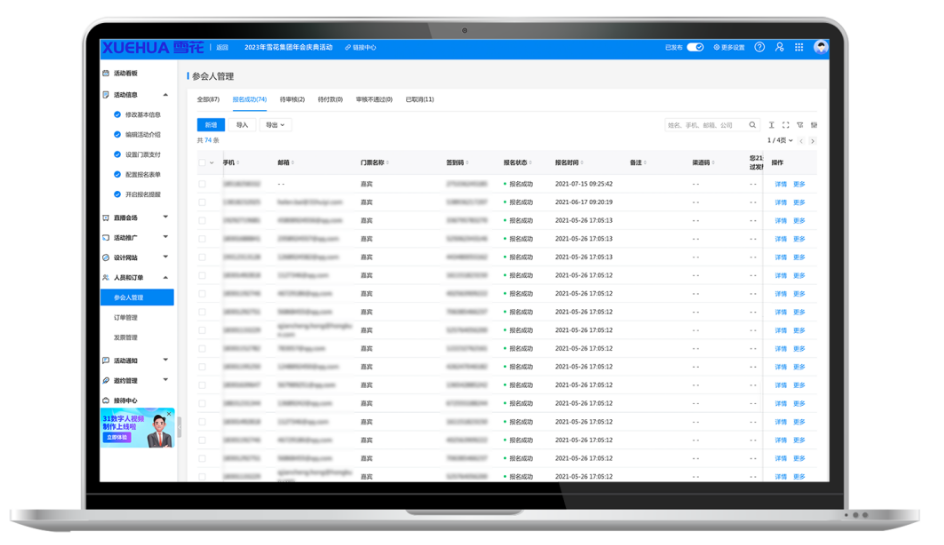
Task: Switch to 全部(87) tab
Action: 208,100
